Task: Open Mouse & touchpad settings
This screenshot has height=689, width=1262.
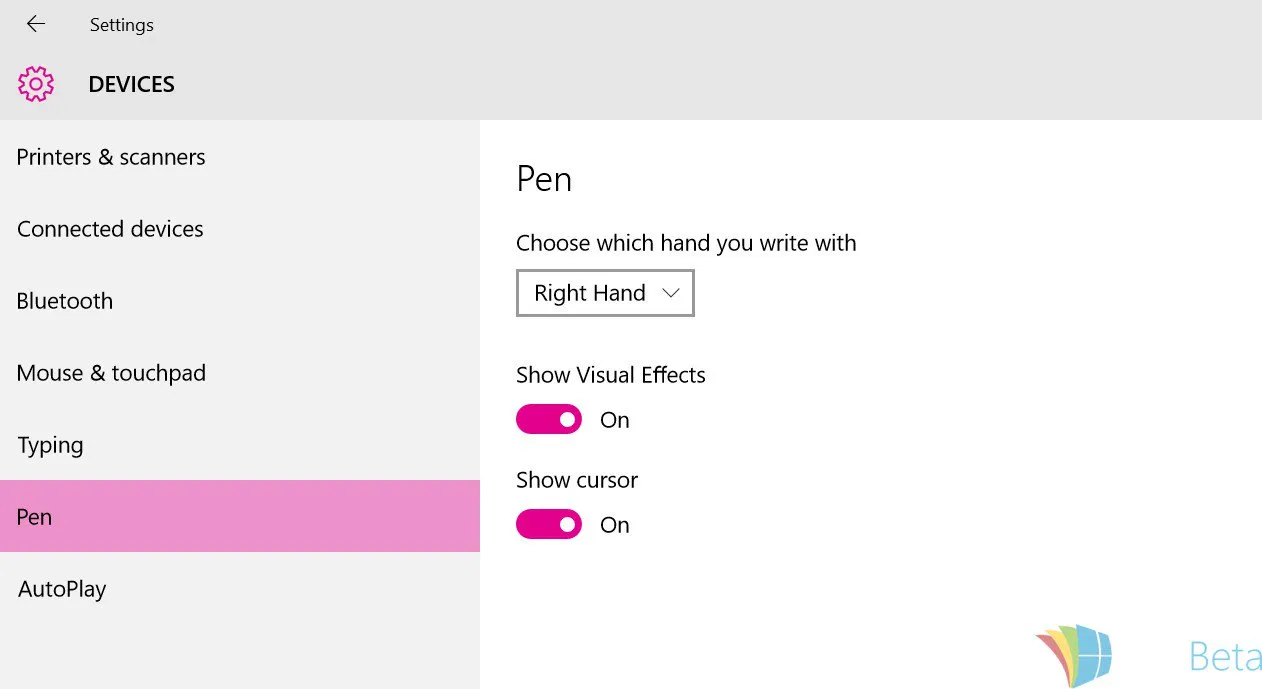Action: pos(240,373)
